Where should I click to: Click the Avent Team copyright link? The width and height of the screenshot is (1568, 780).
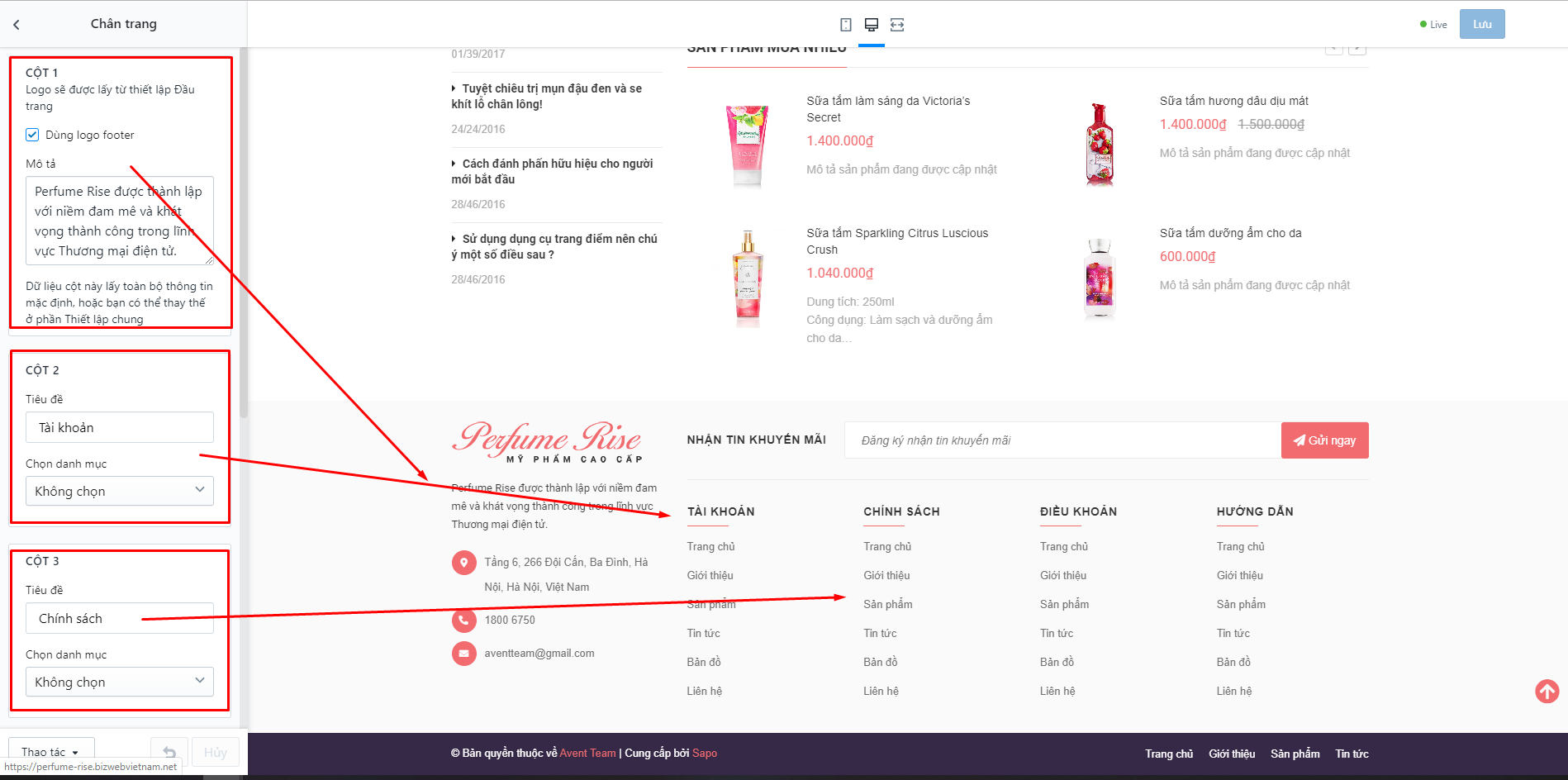point(588,753)
